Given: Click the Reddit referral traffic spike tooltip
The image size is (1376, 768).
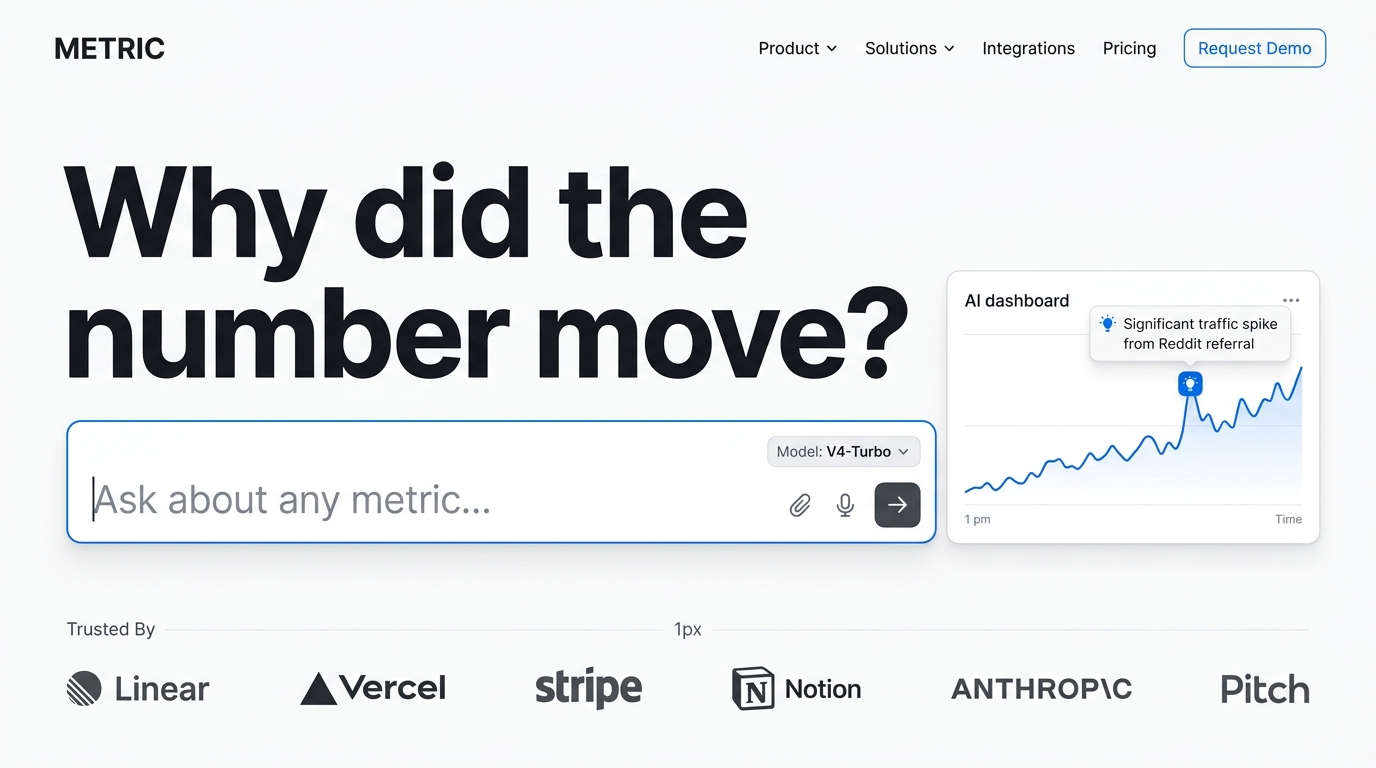Looking at the screenshot, I should (1190, 334).
